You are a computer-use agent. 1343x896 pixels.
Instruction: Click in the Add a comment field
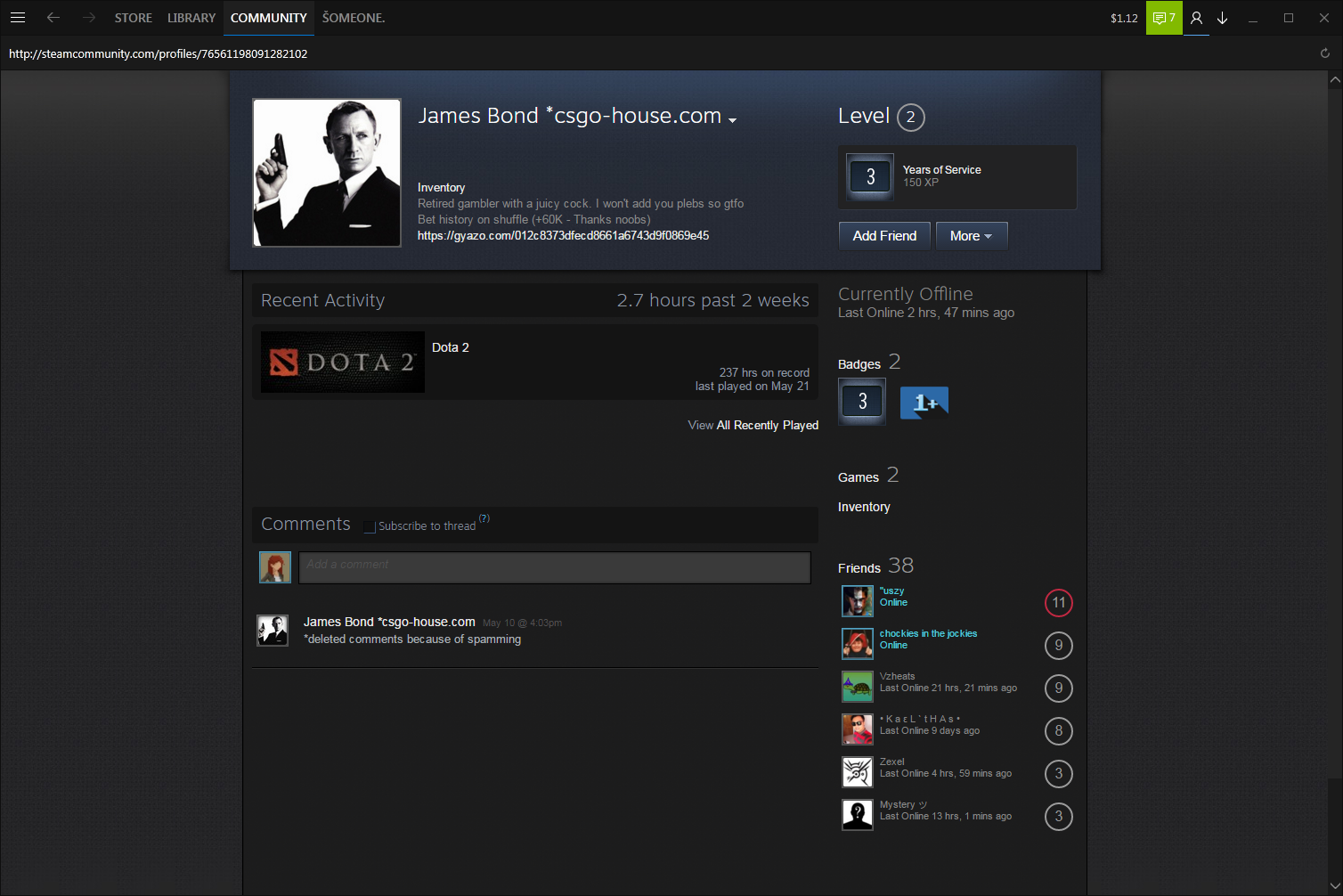(x=554, y=567)
